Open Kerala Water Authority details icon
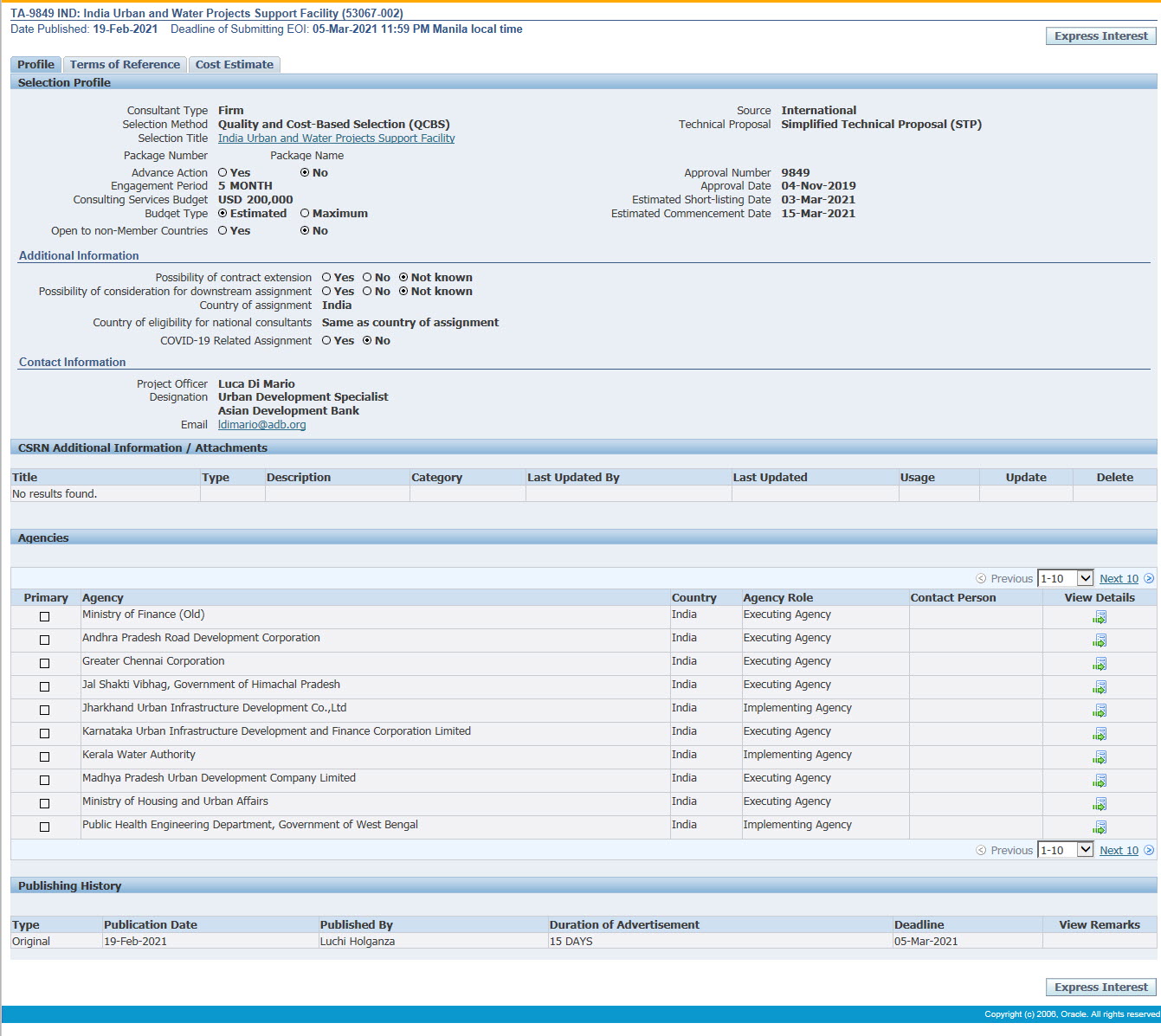 [1100, 757]
